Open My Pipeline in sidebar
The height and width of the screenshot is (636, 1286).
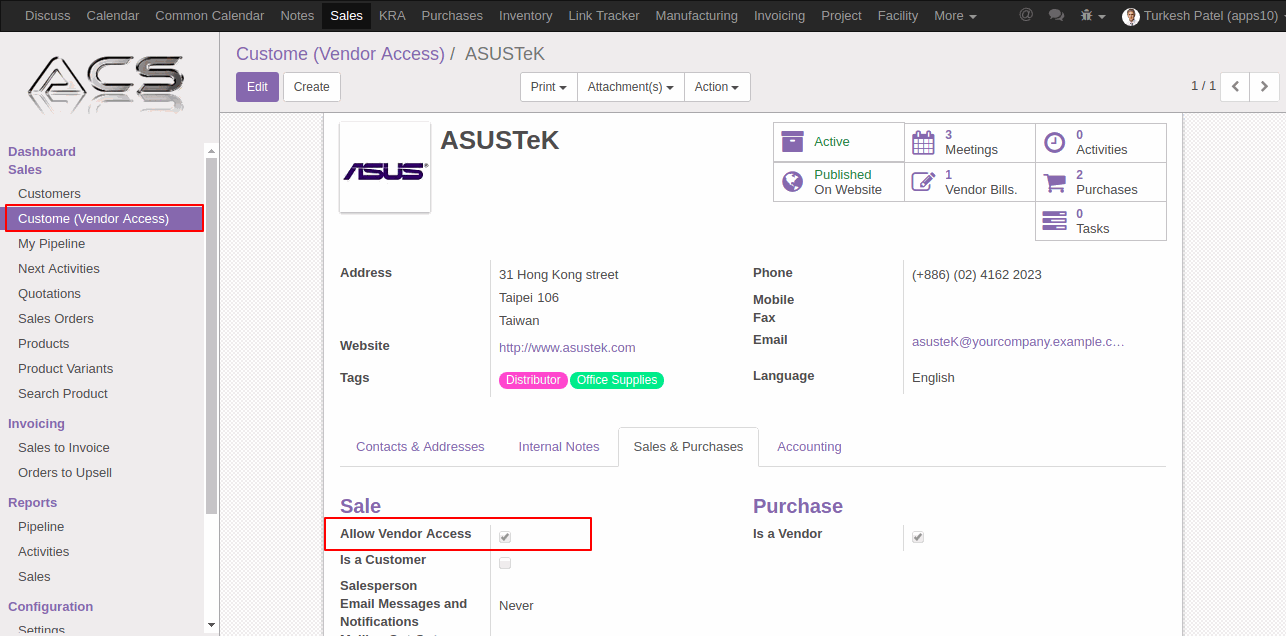point(51,244)
